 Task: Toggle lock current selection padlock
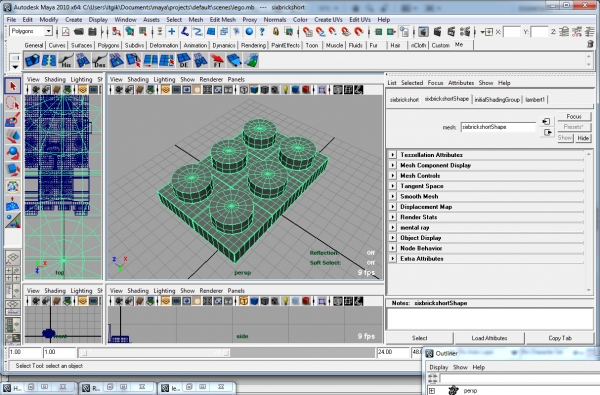[276, 32]
